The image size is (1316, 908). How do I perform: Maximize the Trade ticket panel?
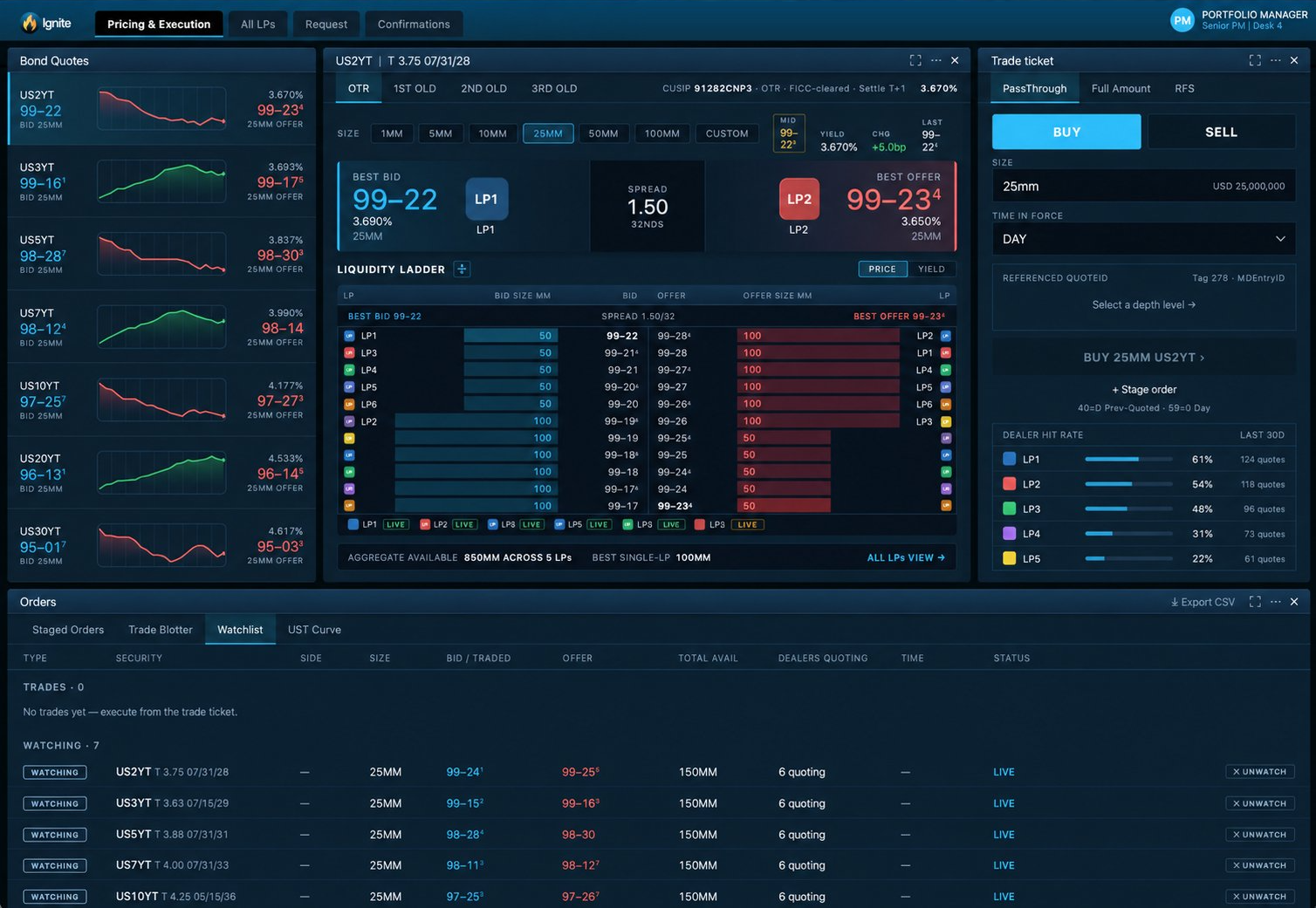(x=1255, y=60)
